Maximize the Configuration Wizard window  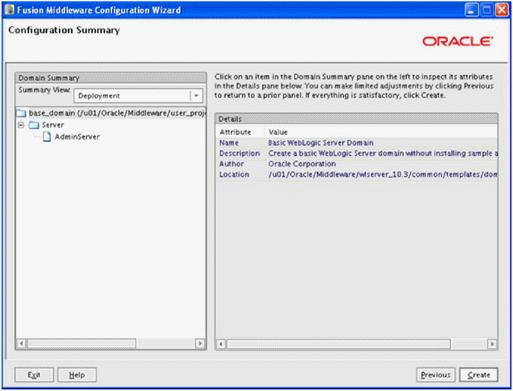[487, 10]
